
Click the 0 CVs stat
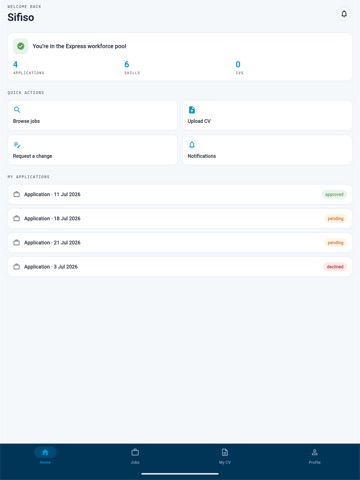(x=239, y=68)
